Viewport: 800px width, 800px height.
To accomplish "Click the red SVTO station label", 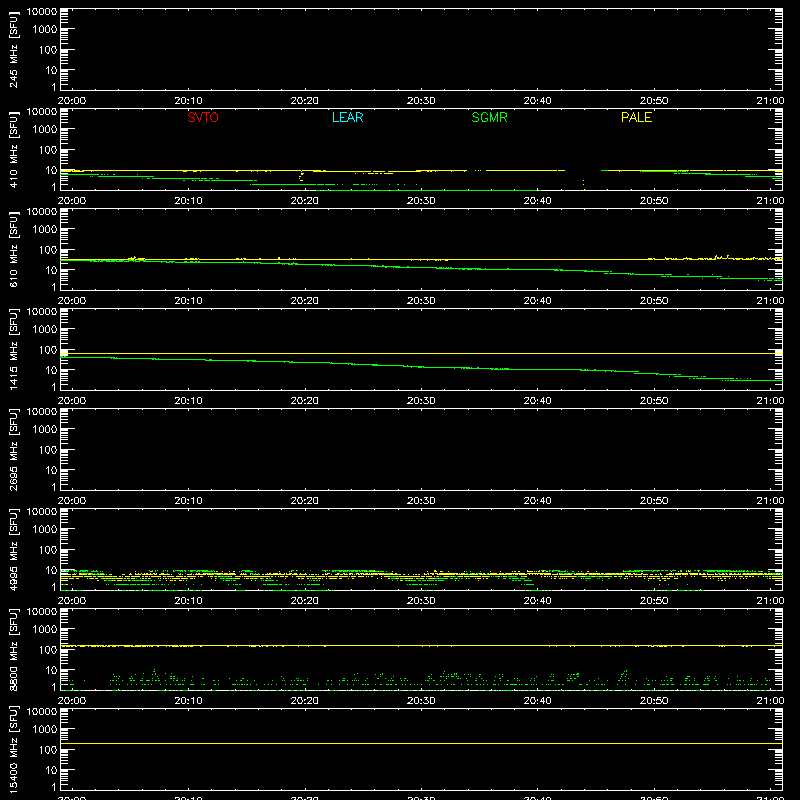I will [x=203, y=117].
